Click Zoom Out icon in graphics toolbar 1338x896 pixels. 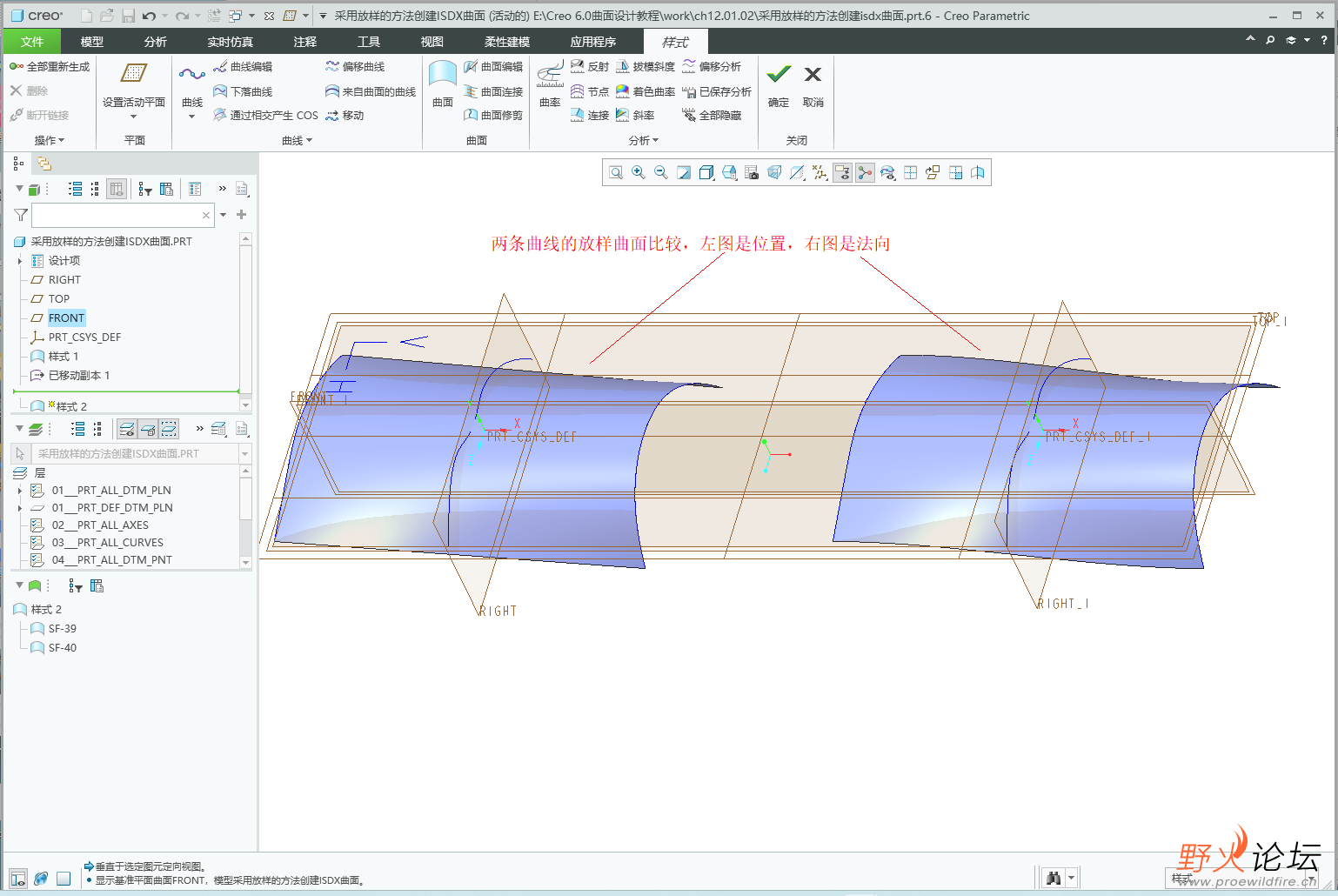(x=661, y=173)
